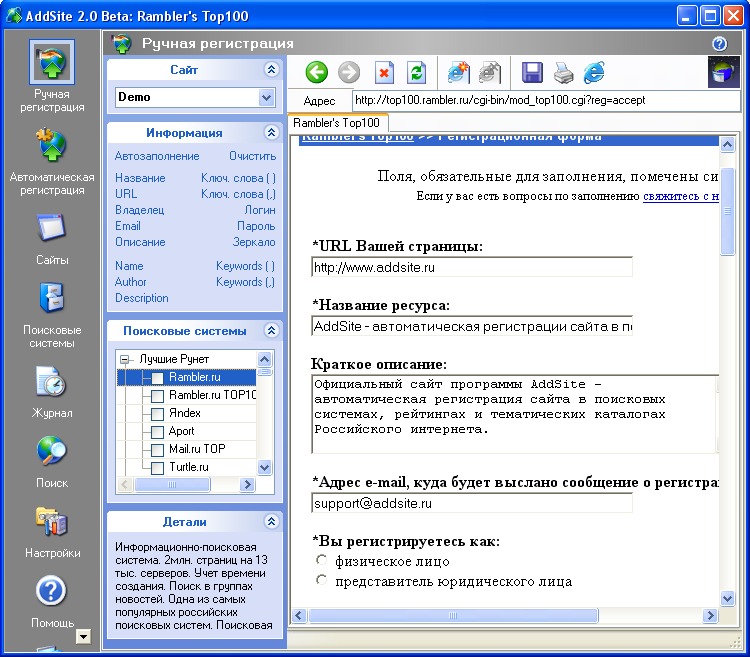Click the Internet Explorer icon in toolbar
The width and height of the screenshot is (750, 657).
(x=594, y=73)
